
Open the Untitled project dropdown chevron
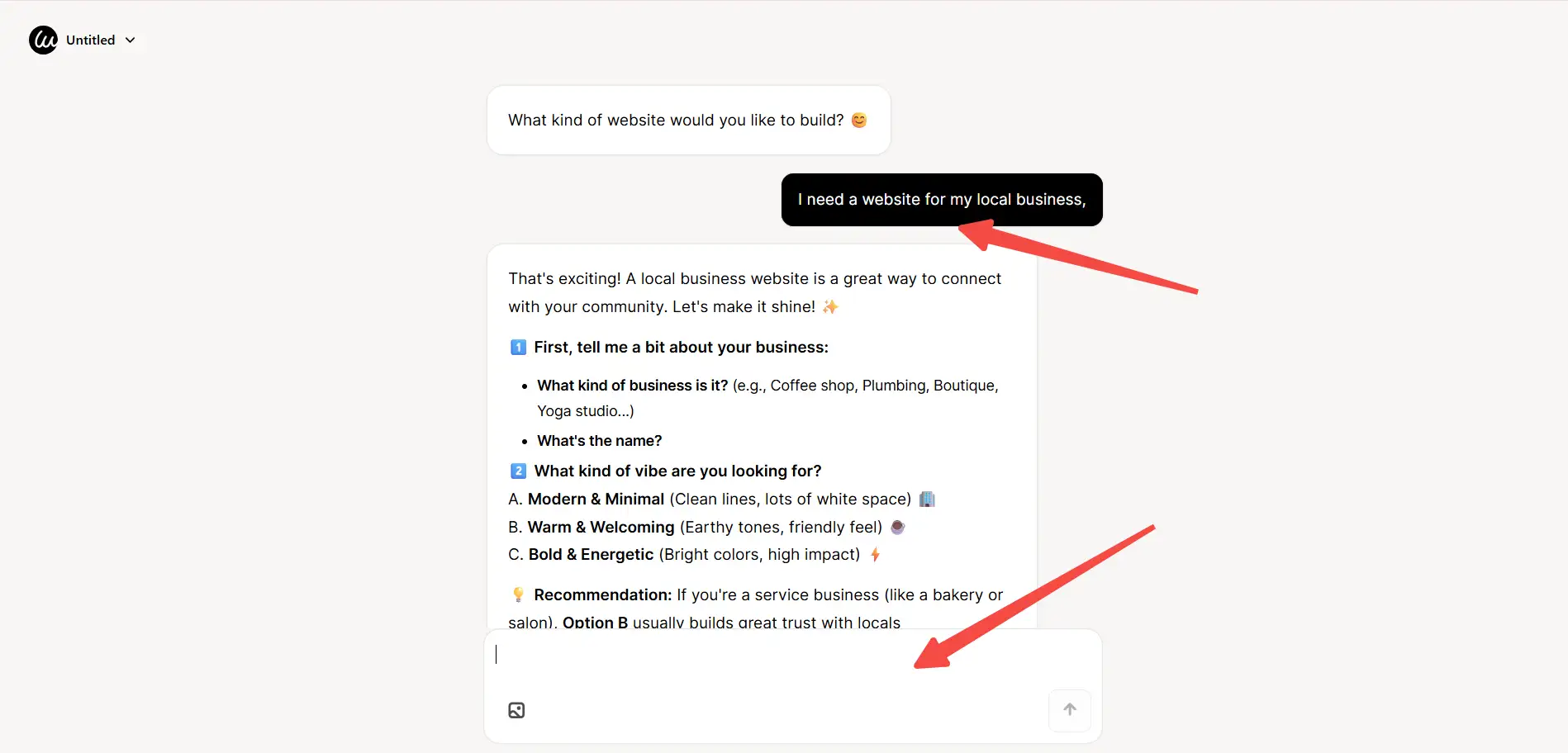click(130, 40)
